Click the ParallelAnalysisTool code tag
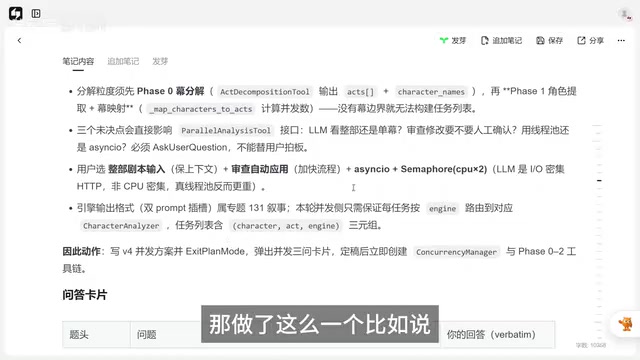This screenshot has width=640, height=360. pos(226,131)
